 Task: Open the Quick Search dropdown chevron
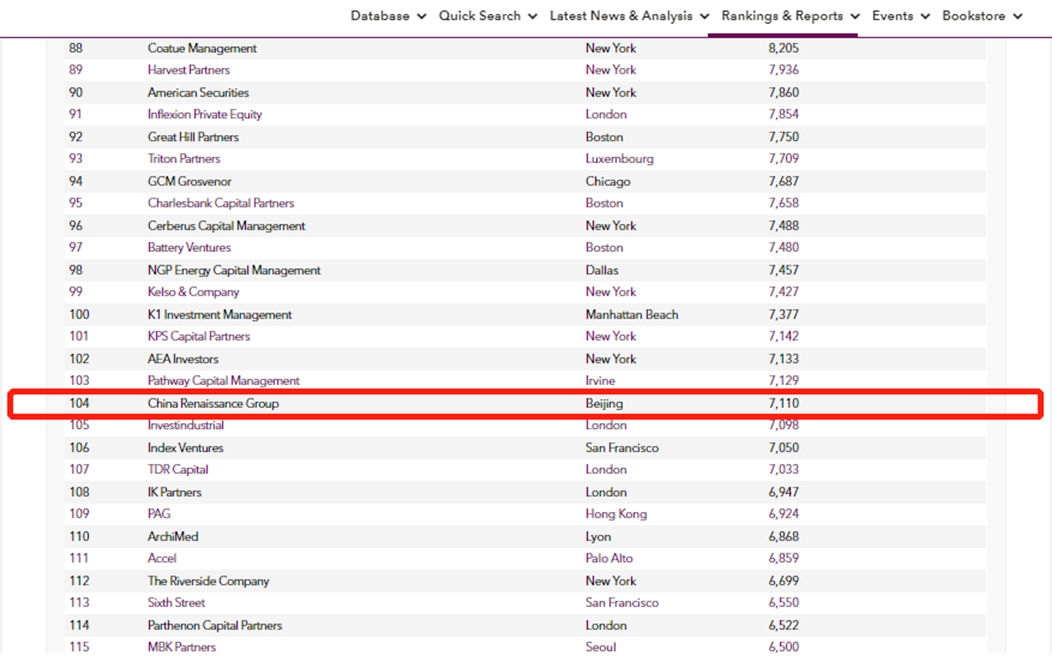(532, 16)
